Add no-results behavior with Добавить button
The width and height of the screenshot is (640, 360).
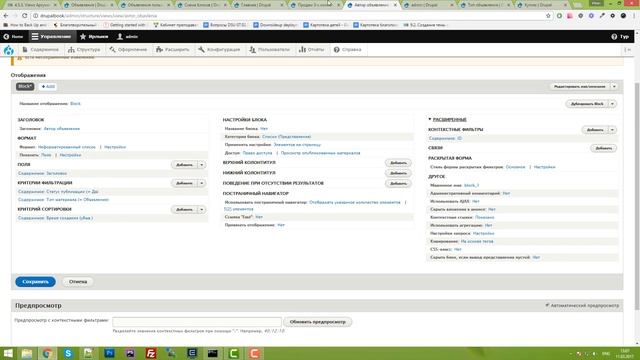click(398, 183)
